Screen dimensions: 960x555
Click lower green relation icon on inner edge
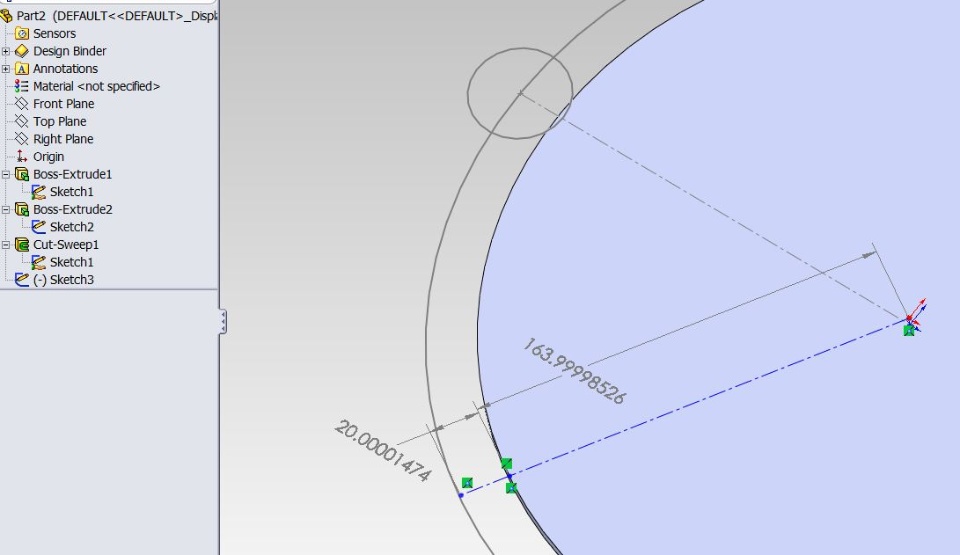pos(511,488)
